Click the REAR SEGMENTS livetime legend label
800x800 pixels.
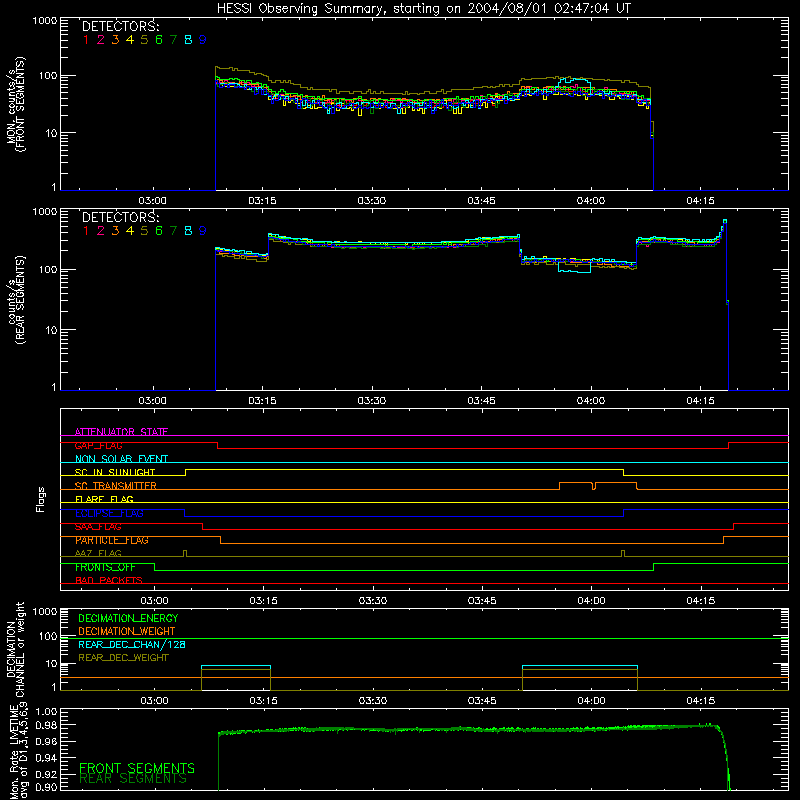click(133, 779)
